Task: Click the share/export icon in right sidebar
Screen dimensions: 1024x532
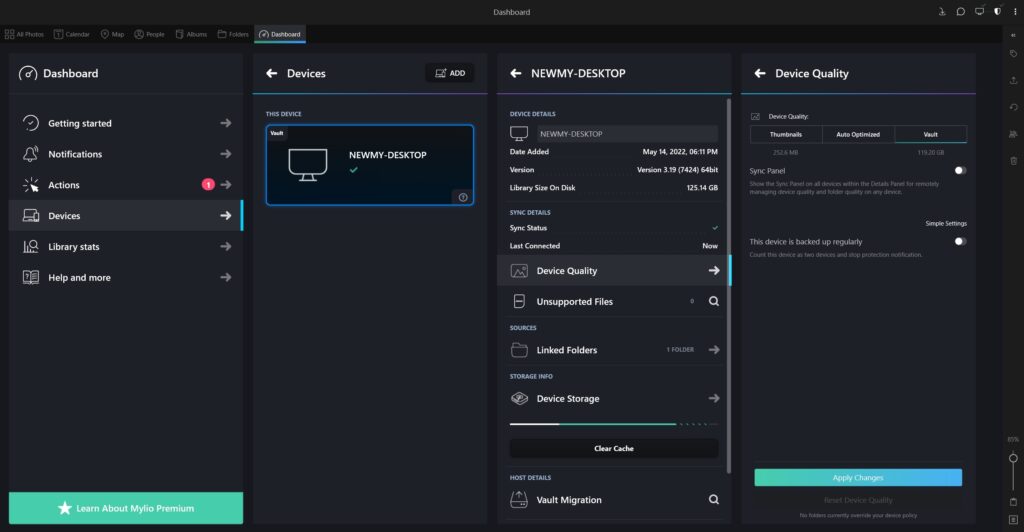Action: tap(1013, 80)
